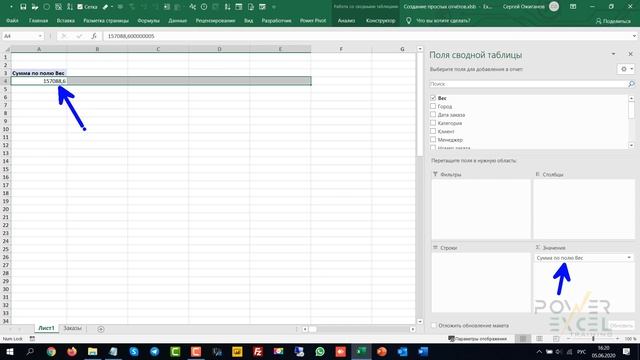Open FileZilla from taskbar
Screen dimensions: 640x360
[x=258, y=351]
